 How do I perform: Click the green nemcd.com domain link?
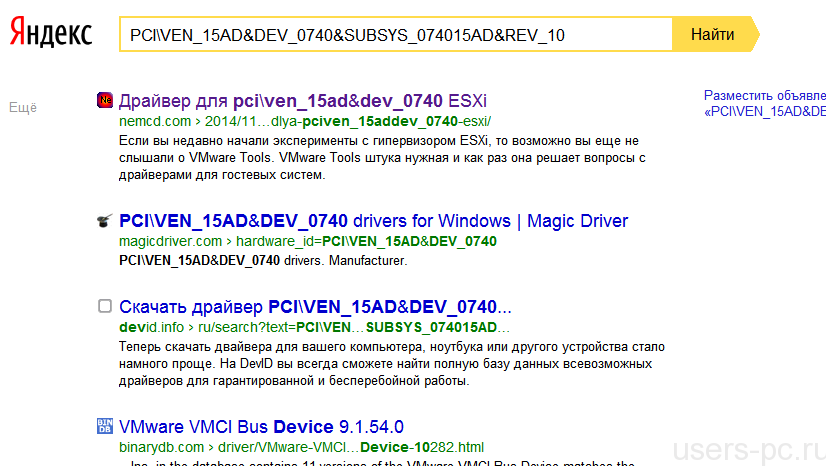(x=152, y=120)
